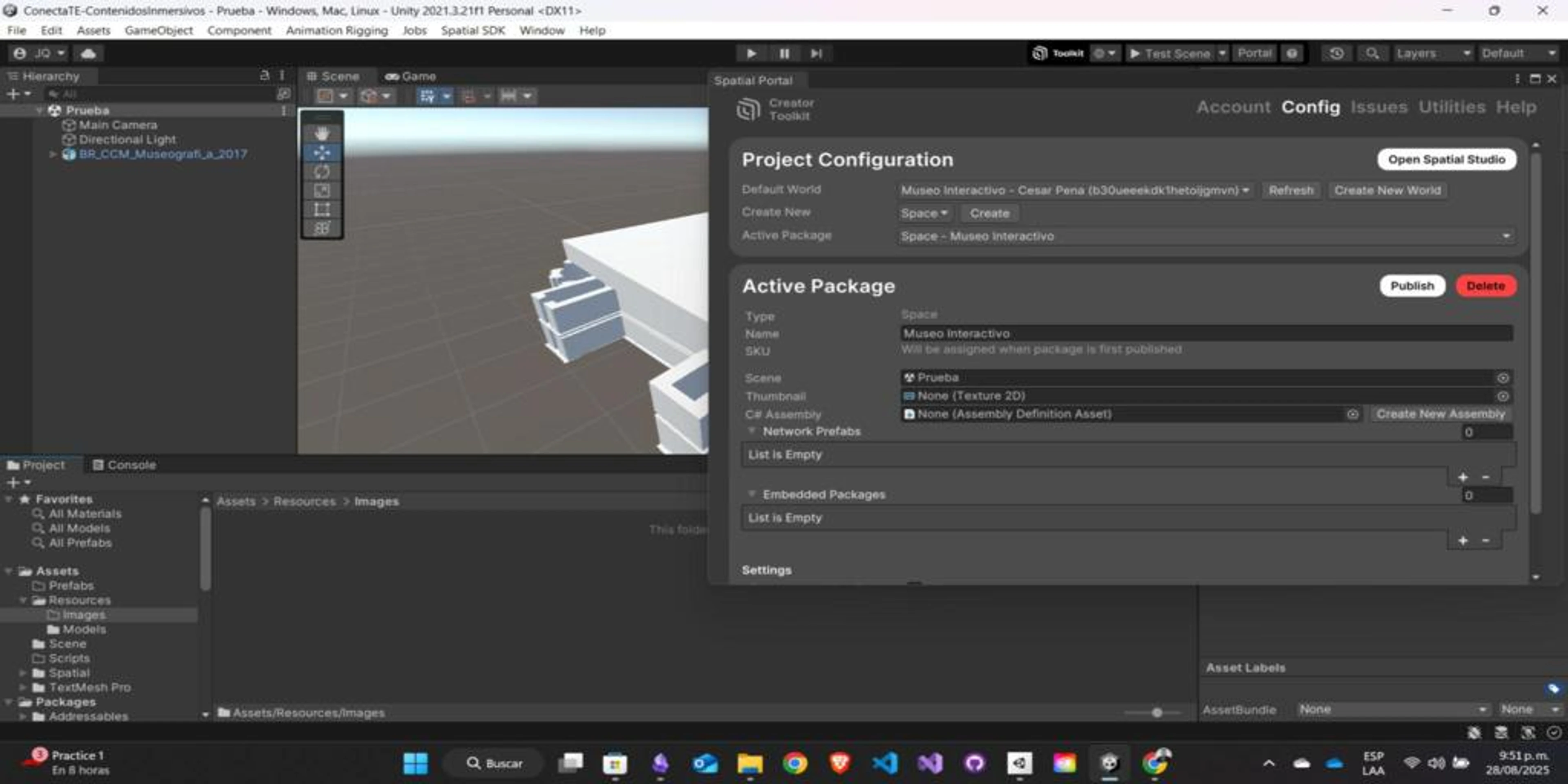The width and height of the screenshot is (1568, 784).
Task: Toggle the Hierarchy panel lock
Action: (x=264, y=76)
